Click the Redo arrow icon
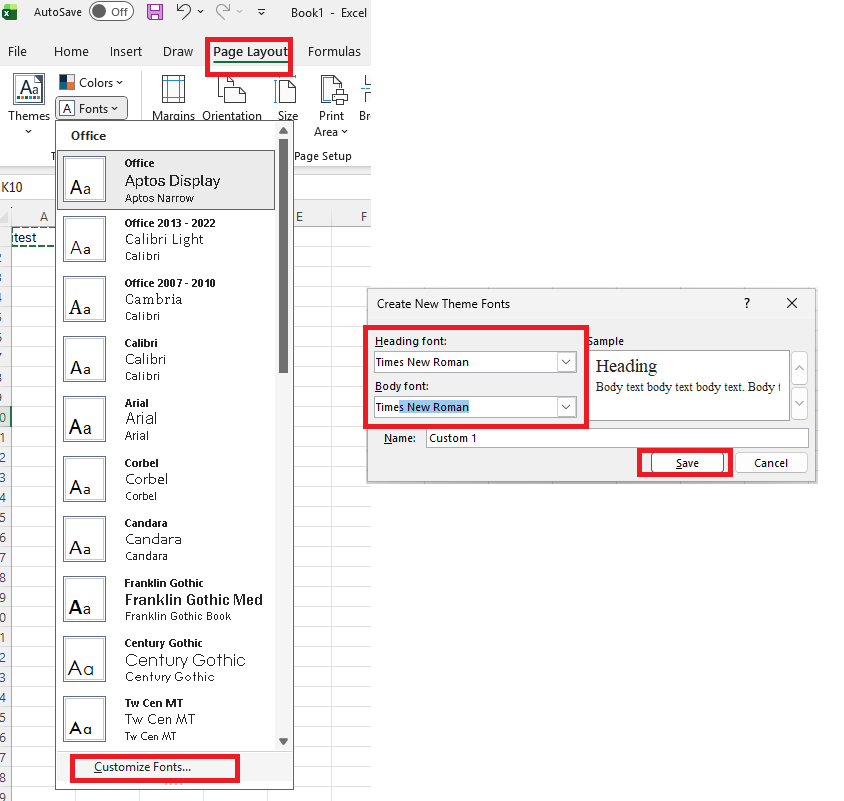Image resolution: width=844 pixels, height=801 pixels. click(x=223, y=11)
